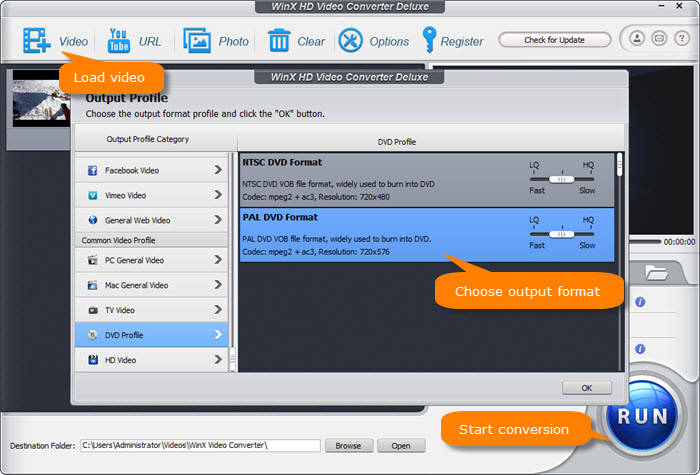Confirm with the OK button

coord(587,388)
